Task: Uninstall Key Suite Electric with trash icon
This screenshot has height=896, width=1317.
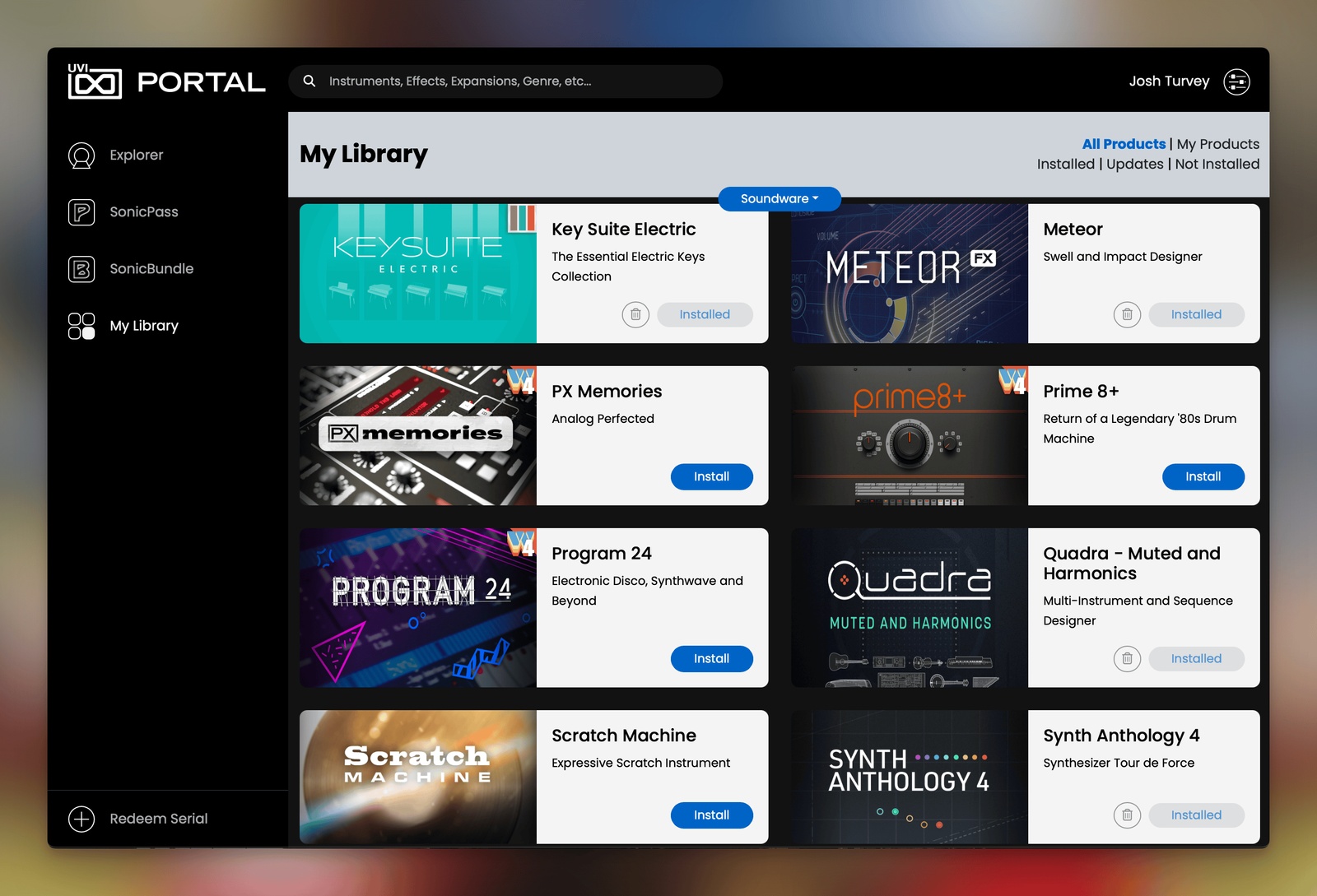Action: tap(635, 314)
